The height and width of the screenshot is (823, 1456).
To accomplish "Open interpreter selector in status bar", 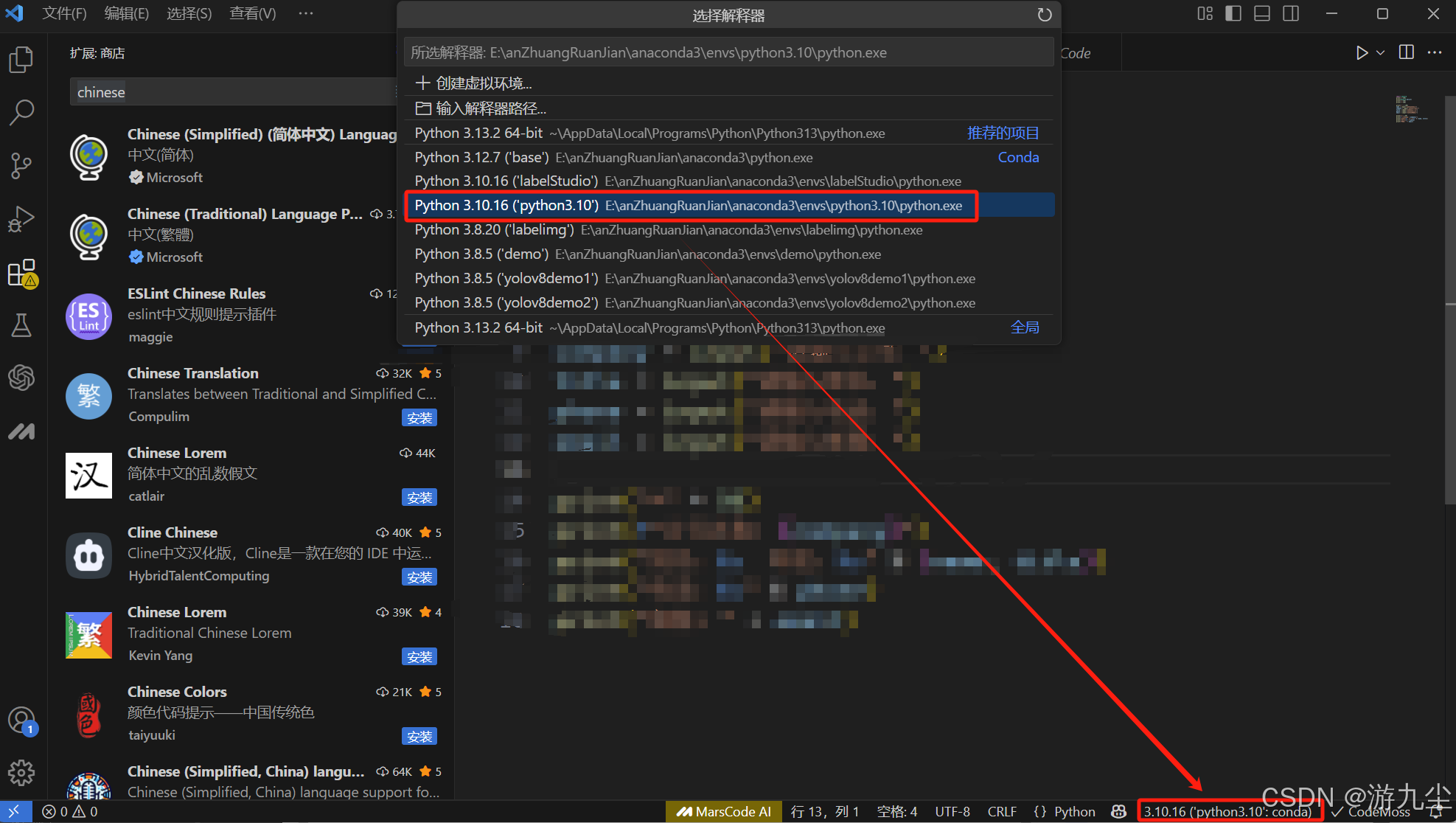I will point(1228,811).
